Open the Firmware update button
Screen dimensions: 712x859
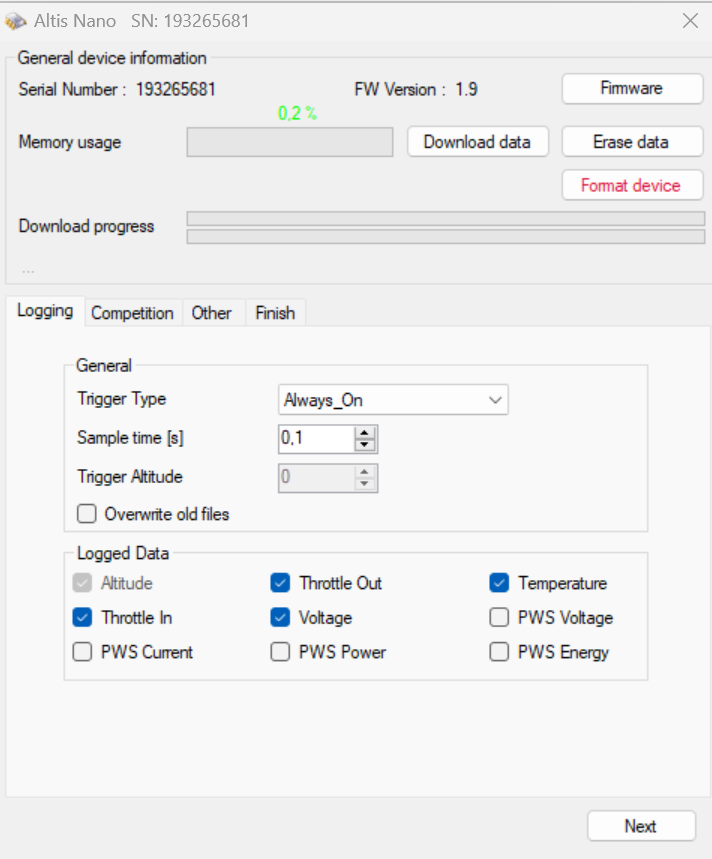coord(632,88)
